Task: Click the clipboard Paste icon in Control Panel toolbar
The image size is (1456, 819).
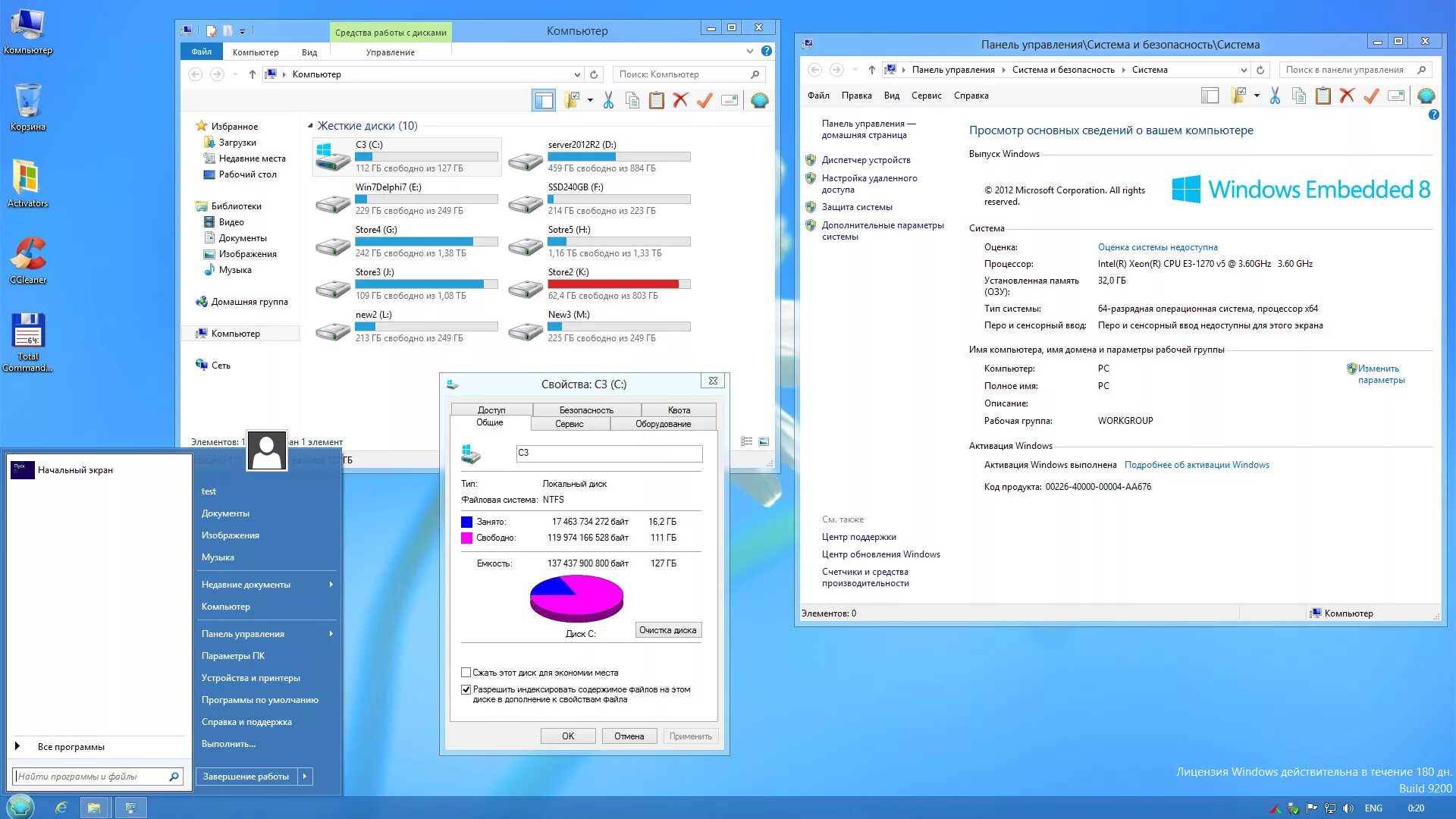Action: (x=1323, y=96)
